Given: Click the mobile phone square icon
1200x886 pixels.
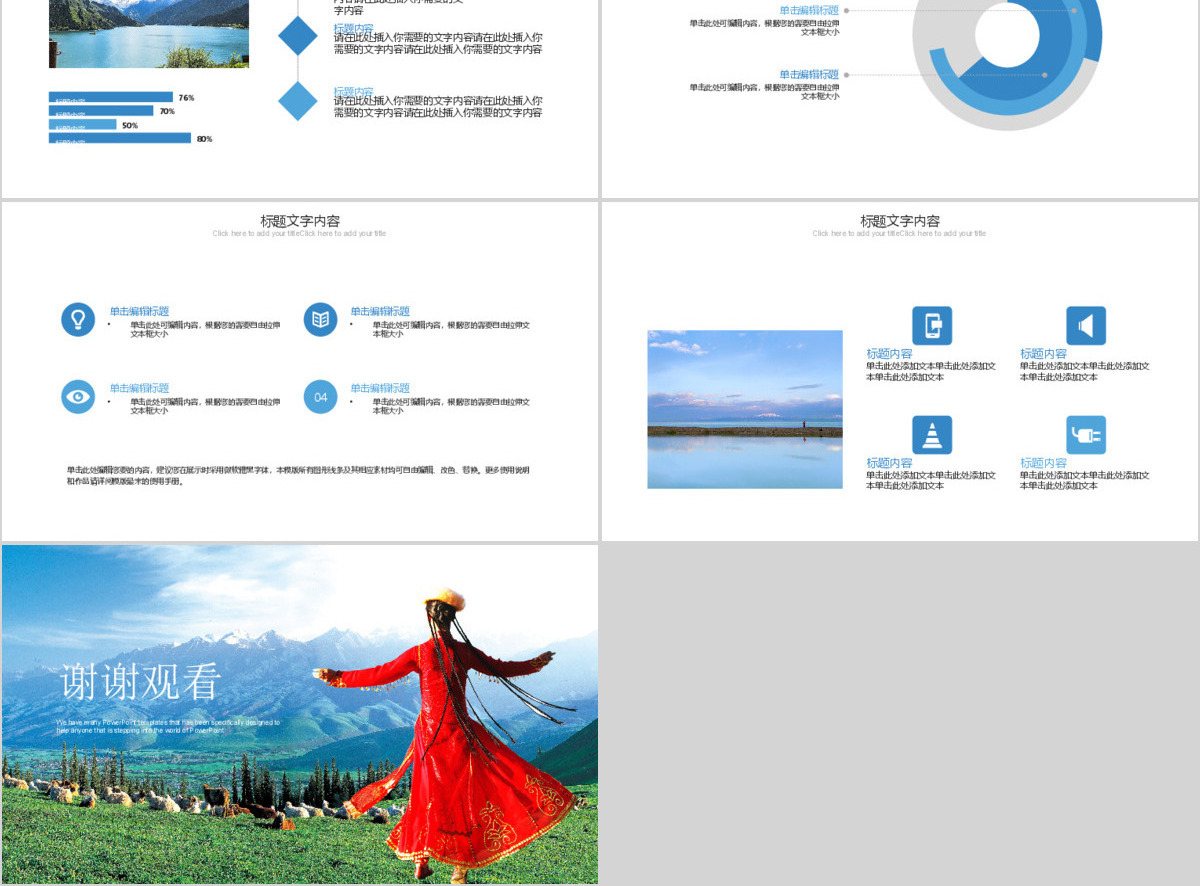Looking at the screenshot, I should (x=932, y=326).
